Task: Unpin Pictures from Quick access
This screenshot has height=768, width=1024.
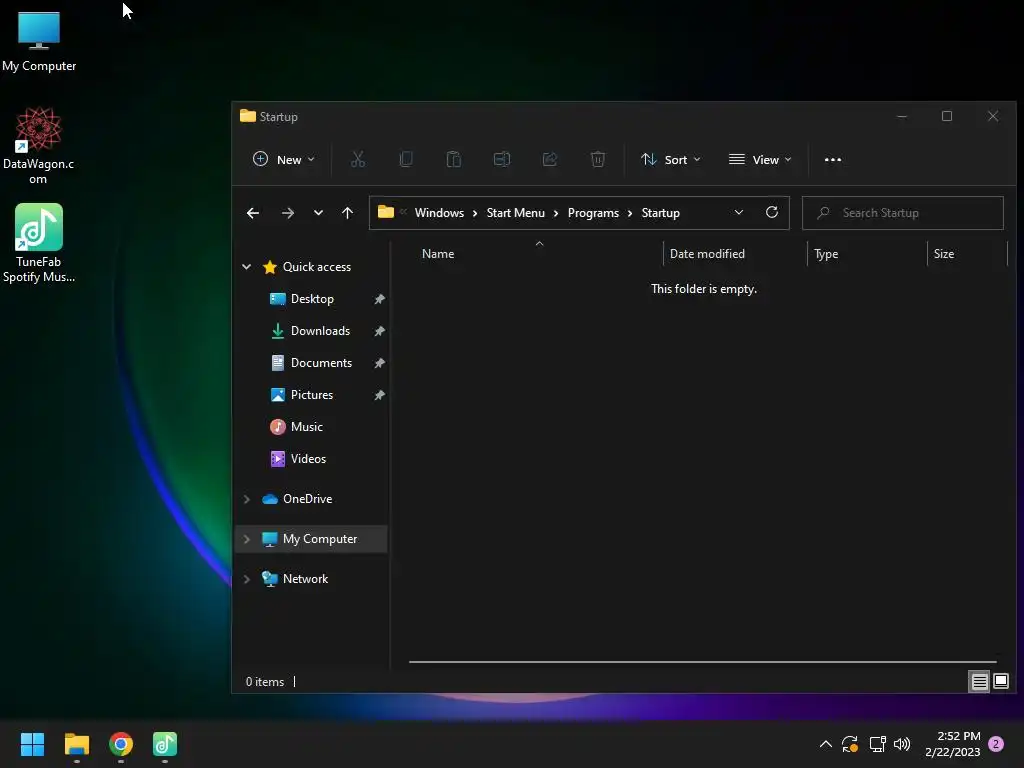Action: tap(379, 395)
